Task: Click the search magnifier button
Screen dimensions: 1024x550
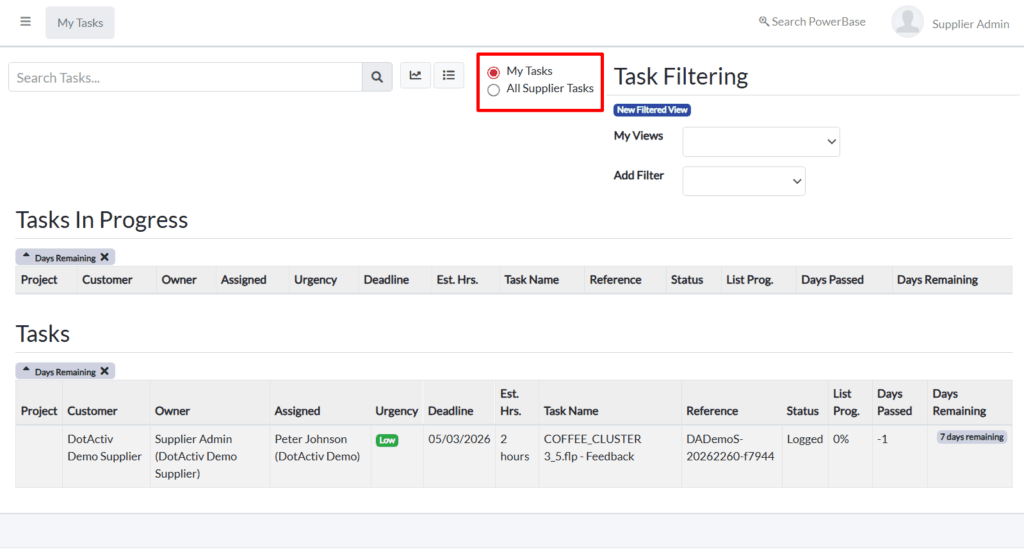Action: pos(377,77)
